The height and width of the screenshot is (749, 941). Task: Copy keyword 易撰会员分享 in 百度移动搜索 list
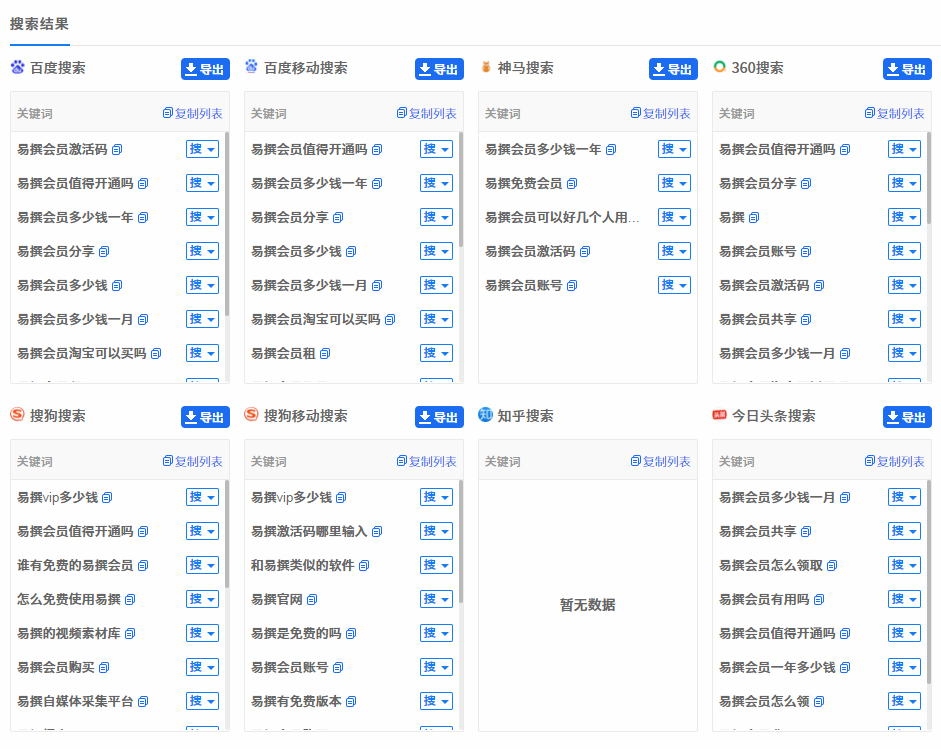(x=338, y=217)
